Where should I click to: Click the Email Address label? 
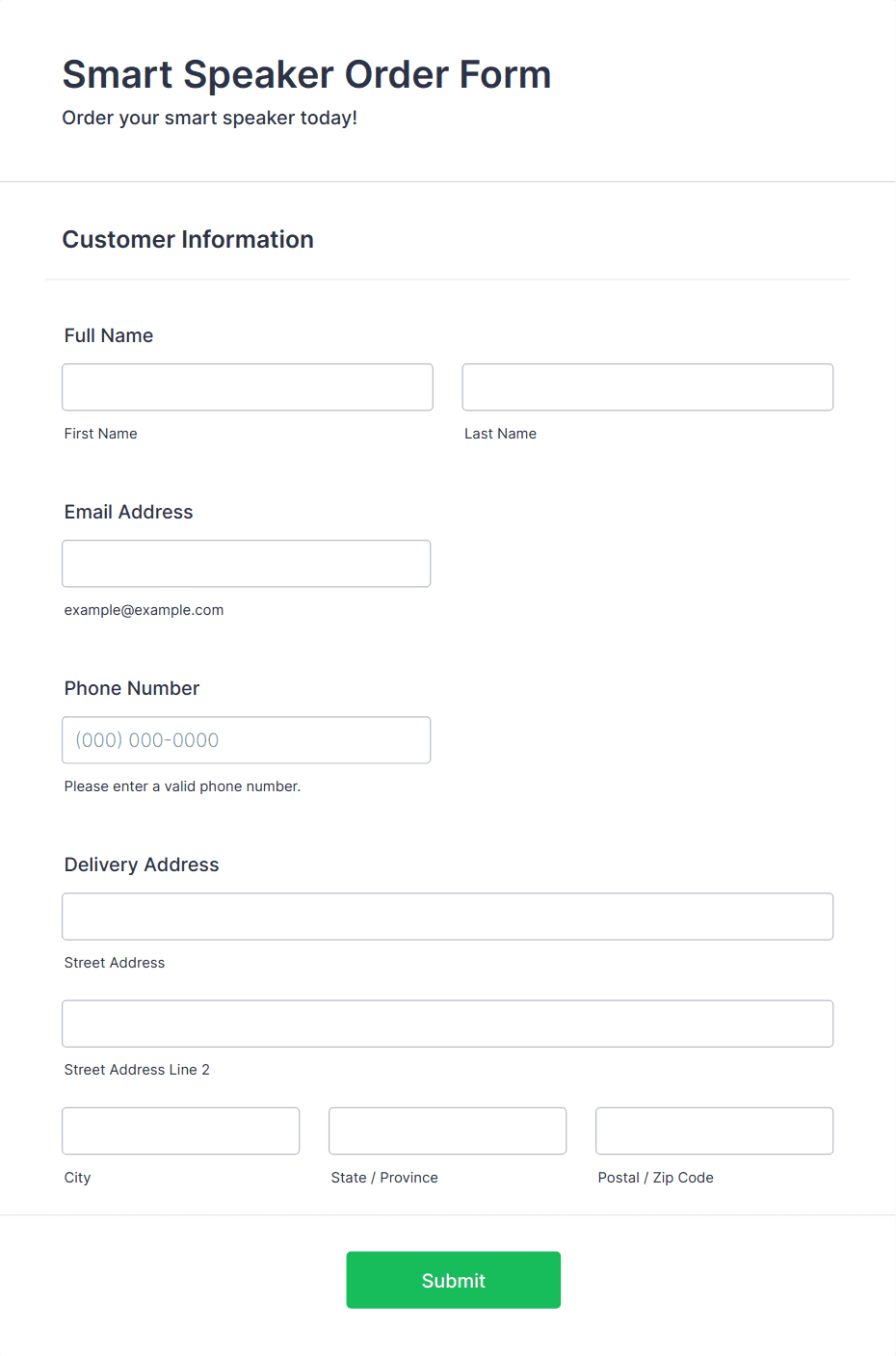click(129, 512)
